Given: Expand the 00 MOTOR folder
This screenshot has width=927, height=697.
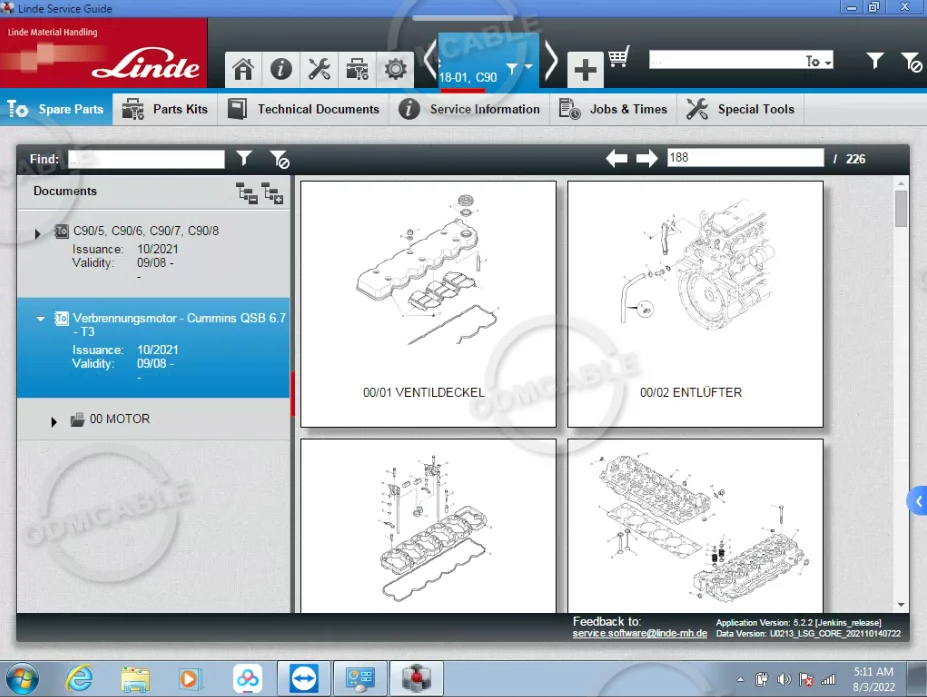Looking at the screenshot, I should (54, 422).
